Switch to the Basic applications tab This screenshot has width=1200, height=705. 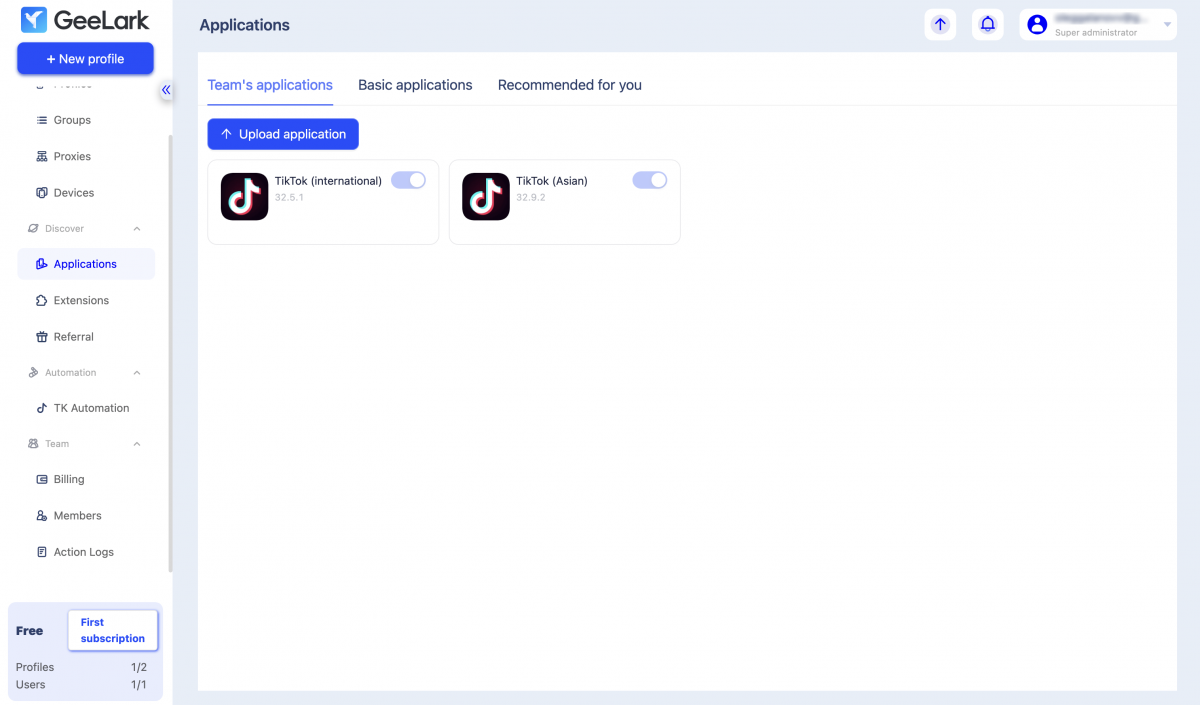pos(415,85)
